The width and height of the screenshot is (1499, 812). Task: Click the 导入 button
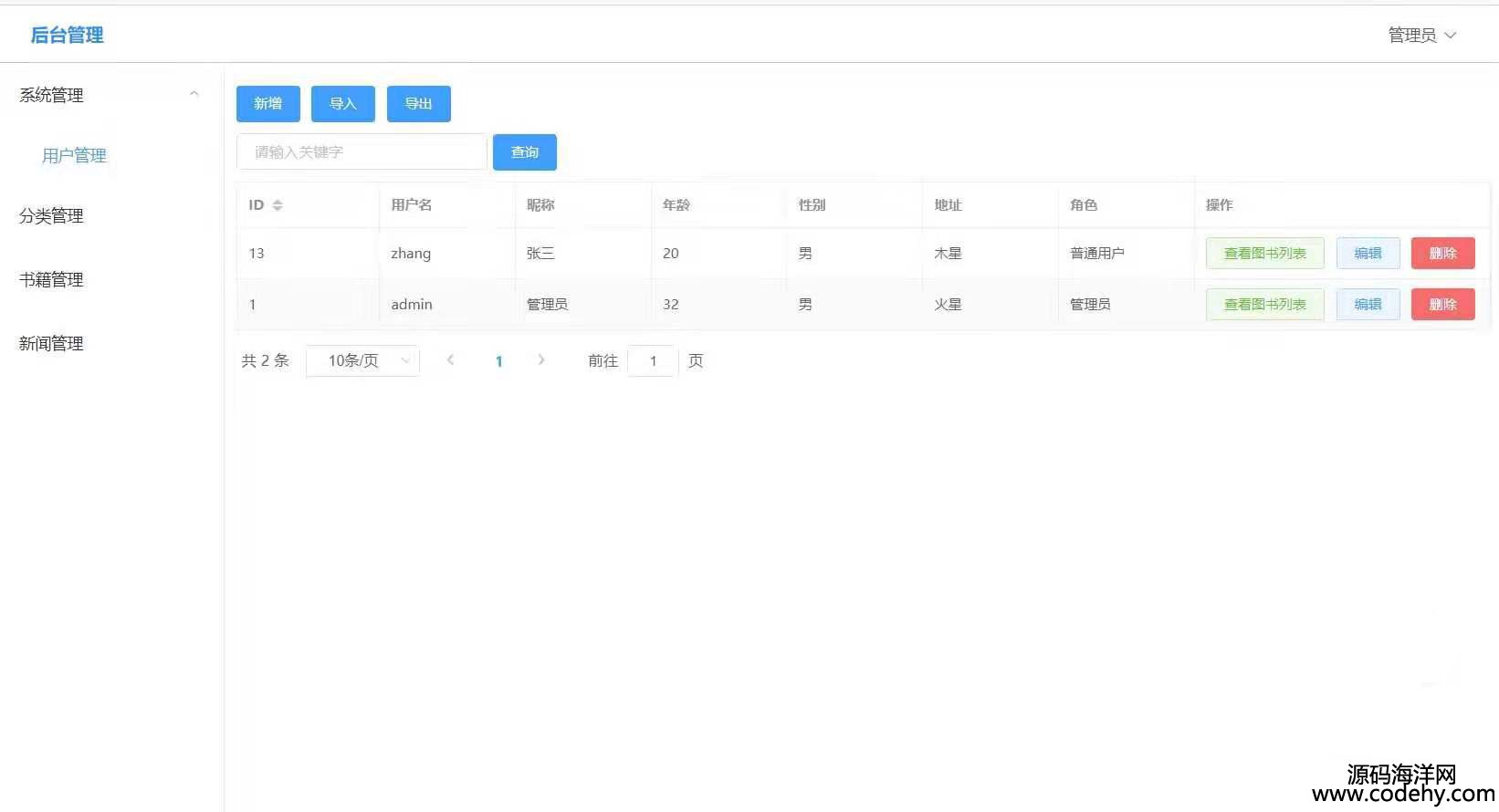pyautogui.click(x=342, y=104)
